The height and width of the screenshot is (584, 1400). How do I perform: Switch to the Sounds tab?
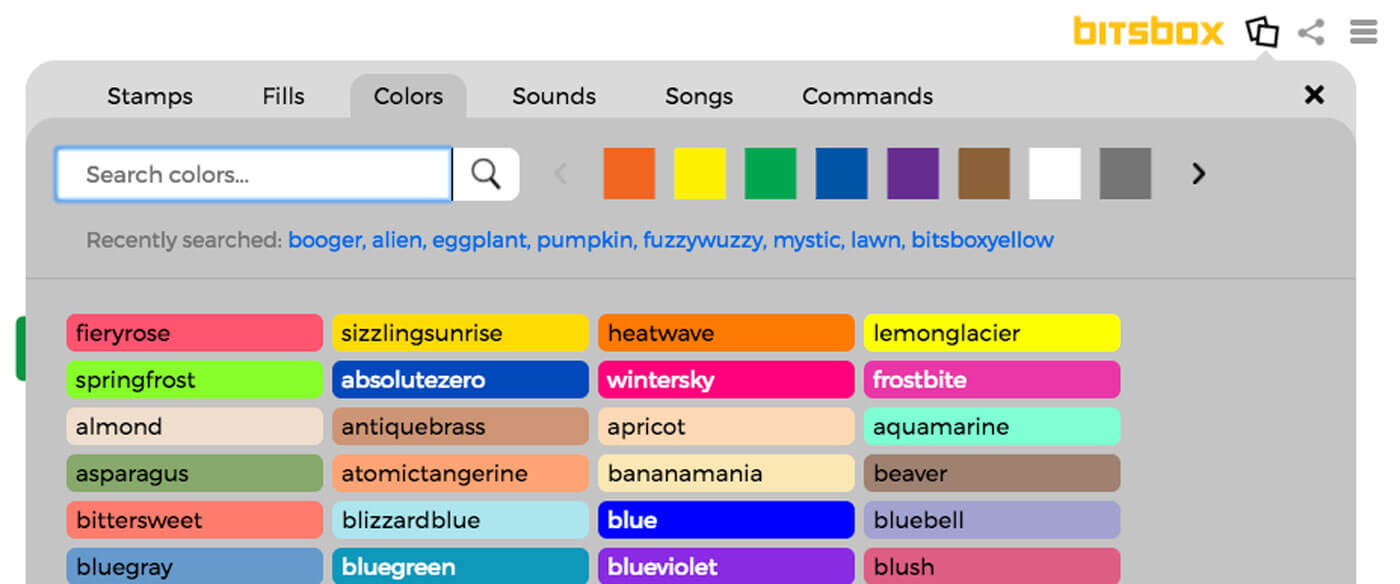554,96
